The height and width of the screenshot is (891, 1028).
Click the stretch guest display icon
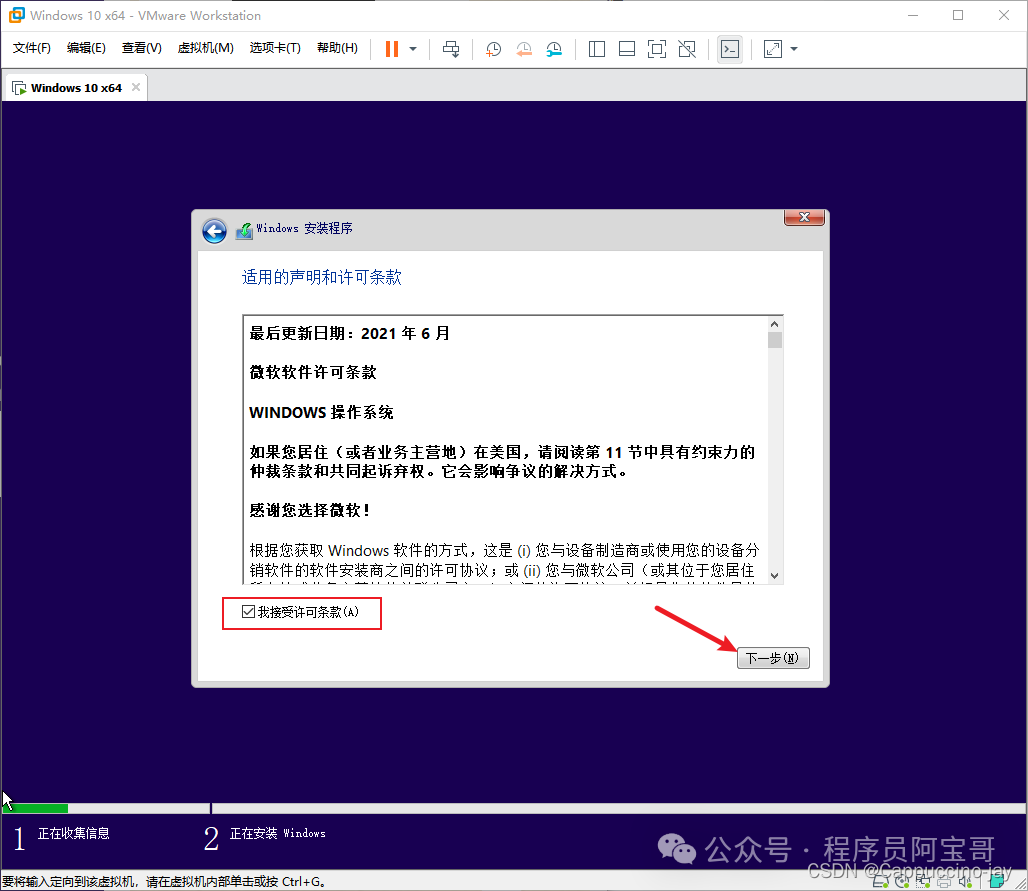(x=773, y=49)
